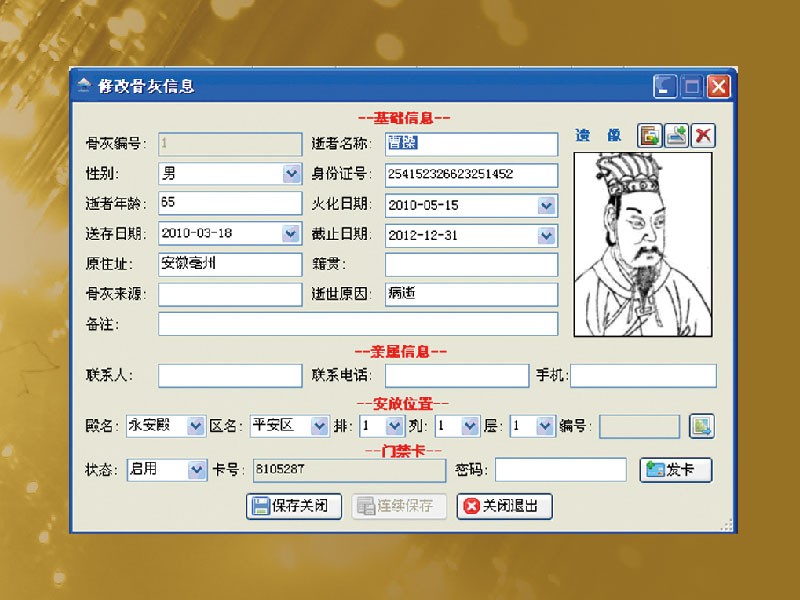800x600 pixels.
Task: Expand the 排 row dropdown
Action: click(x=394, y=426)
